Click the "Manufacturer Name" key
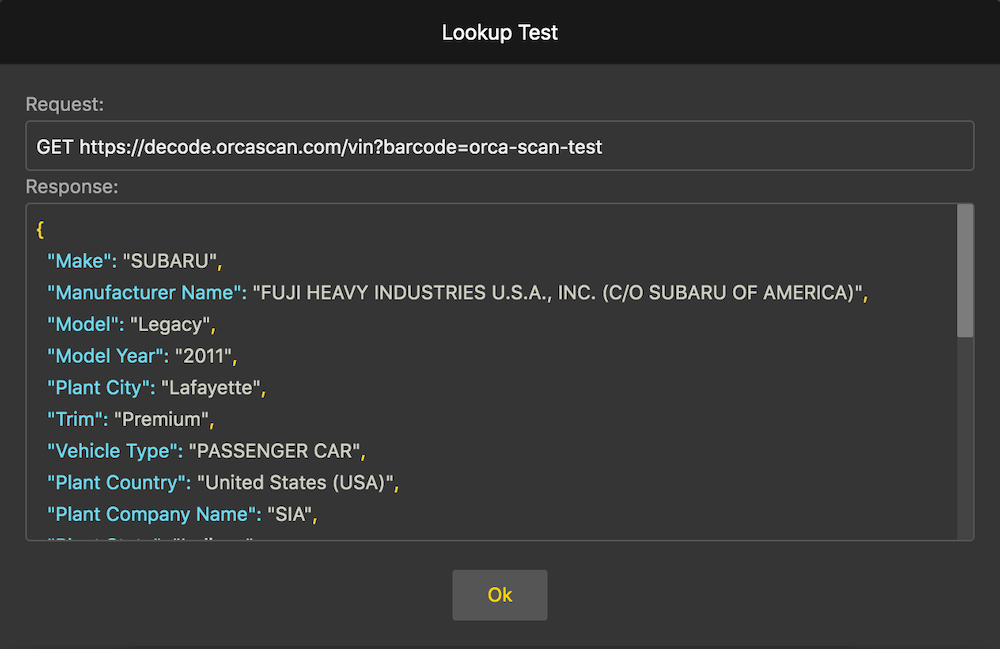Image resolution: width=1000 pixels, height=649 pixels. (x=147, y=293)
